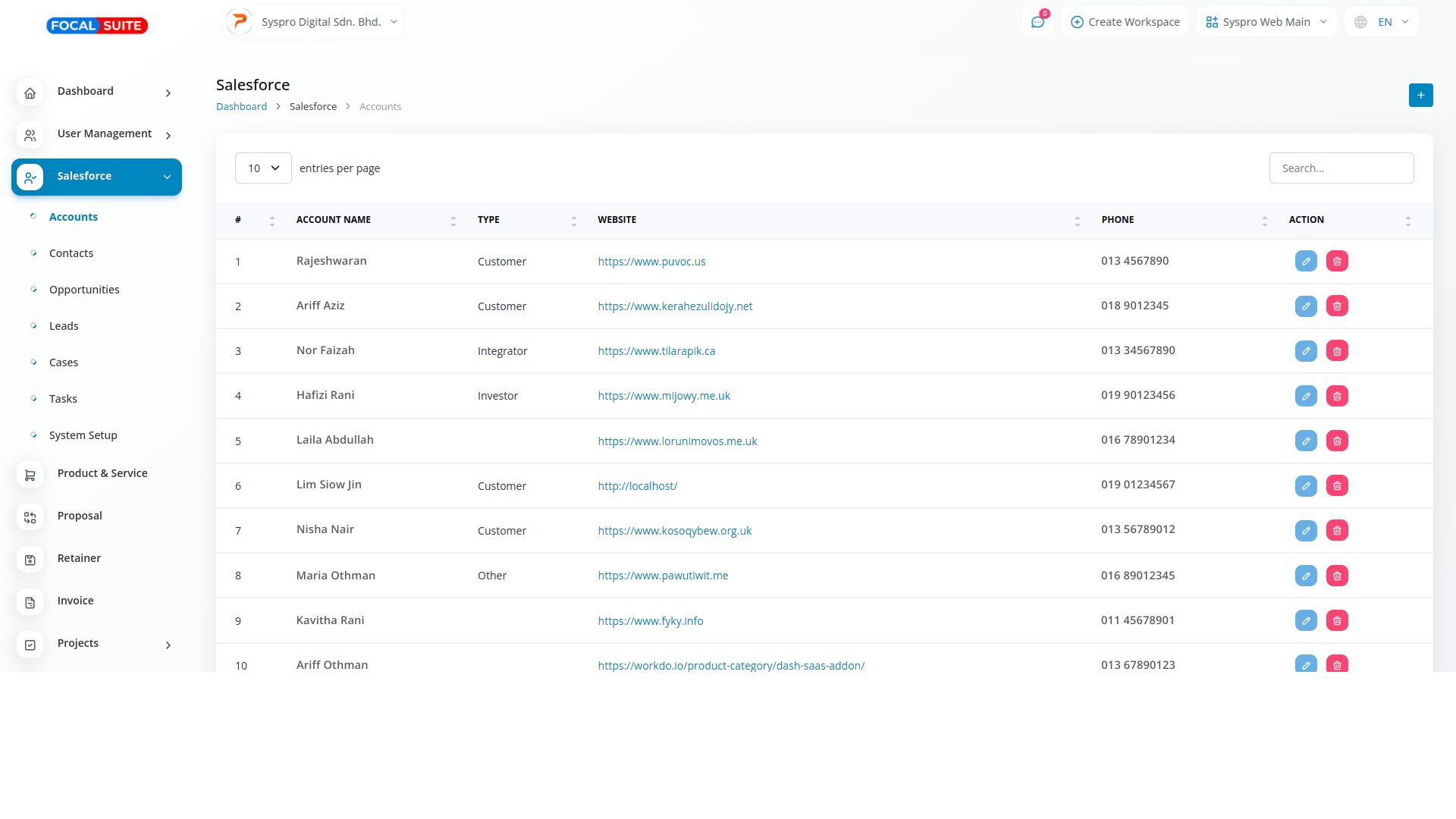Viewport: 1456px width, 819px height.
Task: Sort table by Phone column
Action: pos(1264,221)
